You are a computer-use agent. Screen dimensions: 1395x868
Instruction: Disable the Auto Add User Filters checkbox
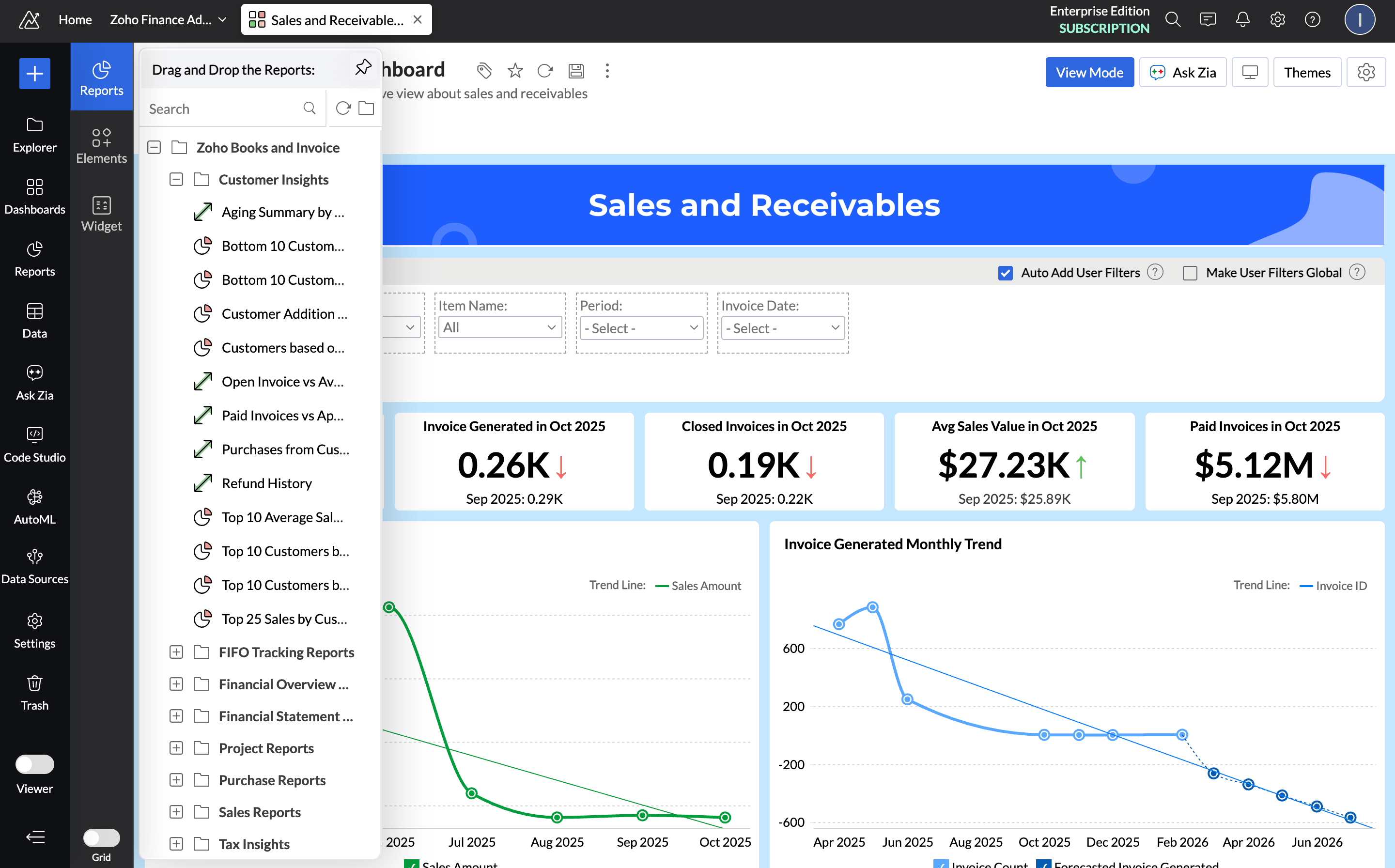1005,273
